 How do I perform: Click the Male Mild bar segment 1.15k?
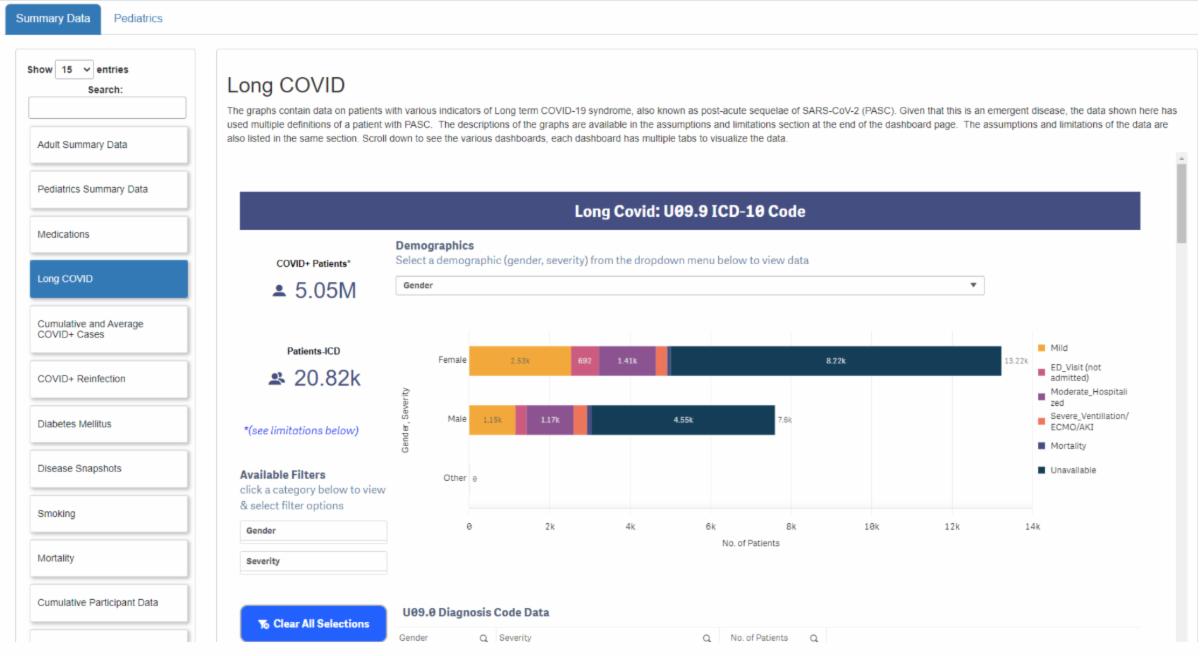tap(493, 420)
